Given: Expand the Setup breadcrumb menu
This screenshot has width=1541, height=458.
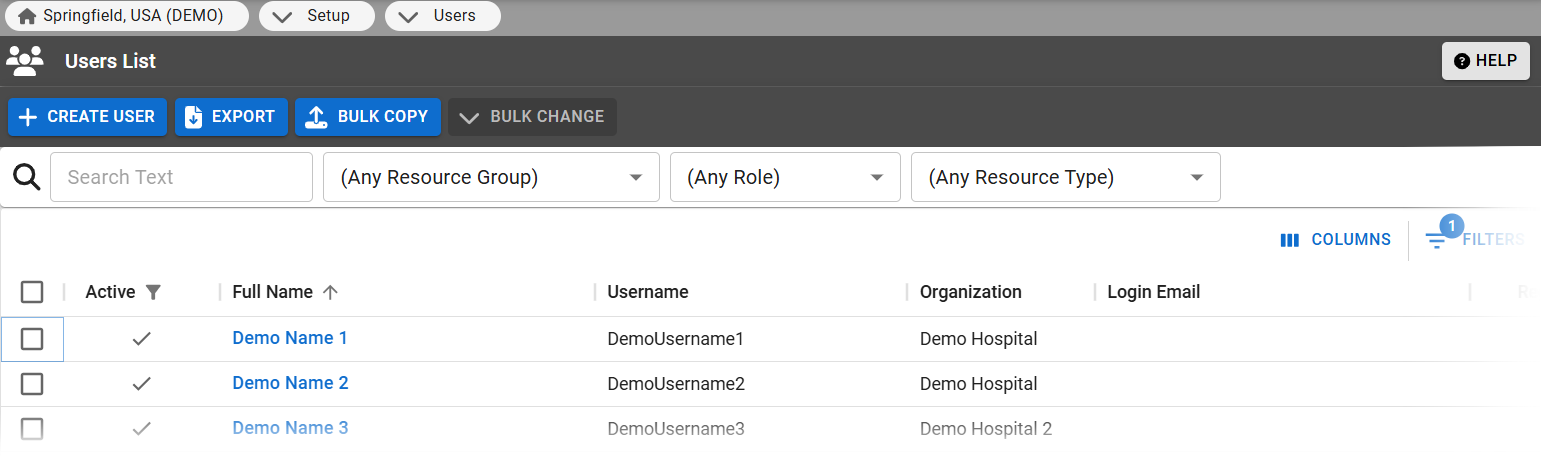Looking at the screenshot, I should point(317,16).
